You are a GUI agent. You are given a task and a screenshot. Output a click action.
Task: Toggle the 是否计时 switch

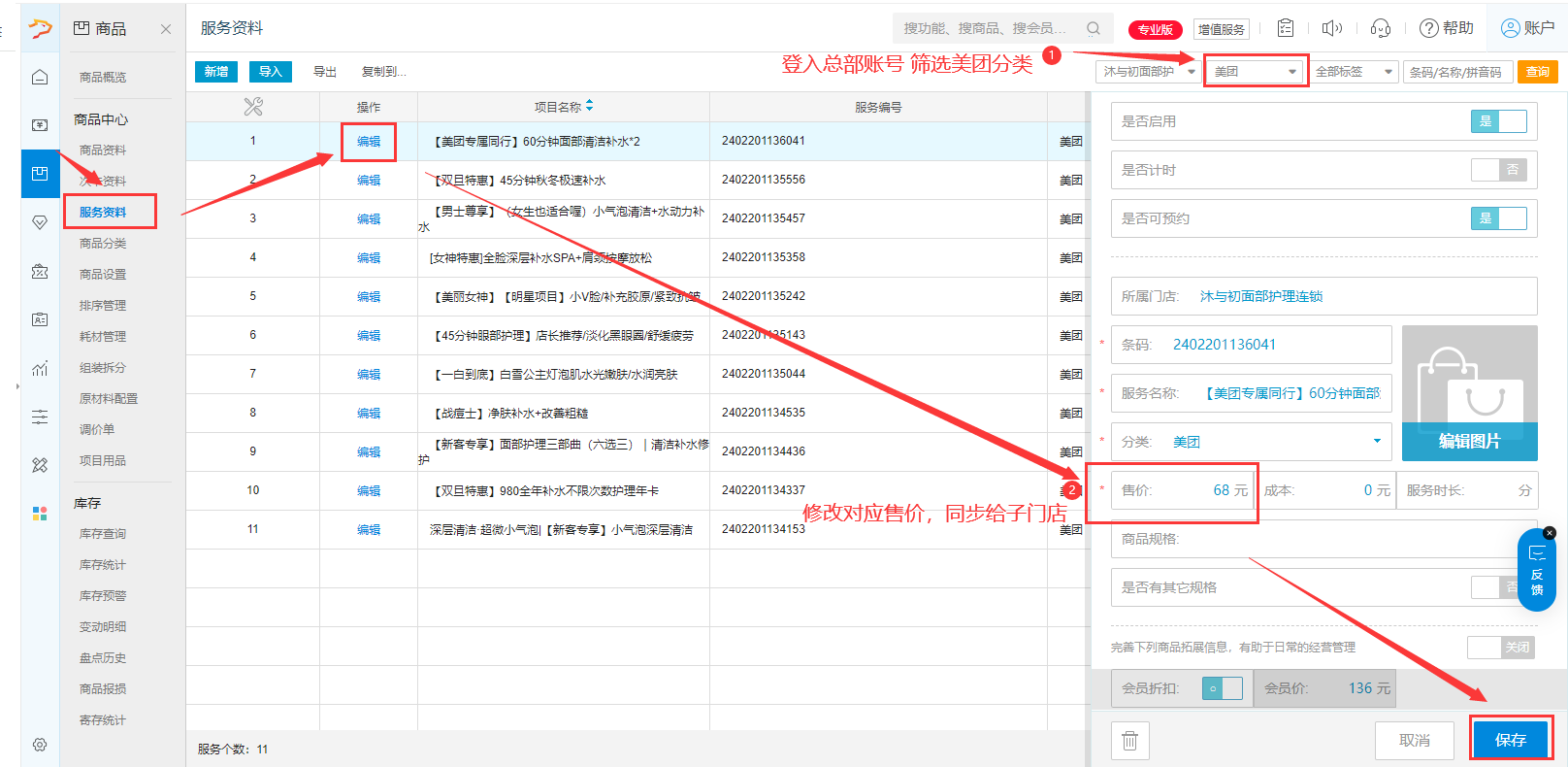(1499, 170)
